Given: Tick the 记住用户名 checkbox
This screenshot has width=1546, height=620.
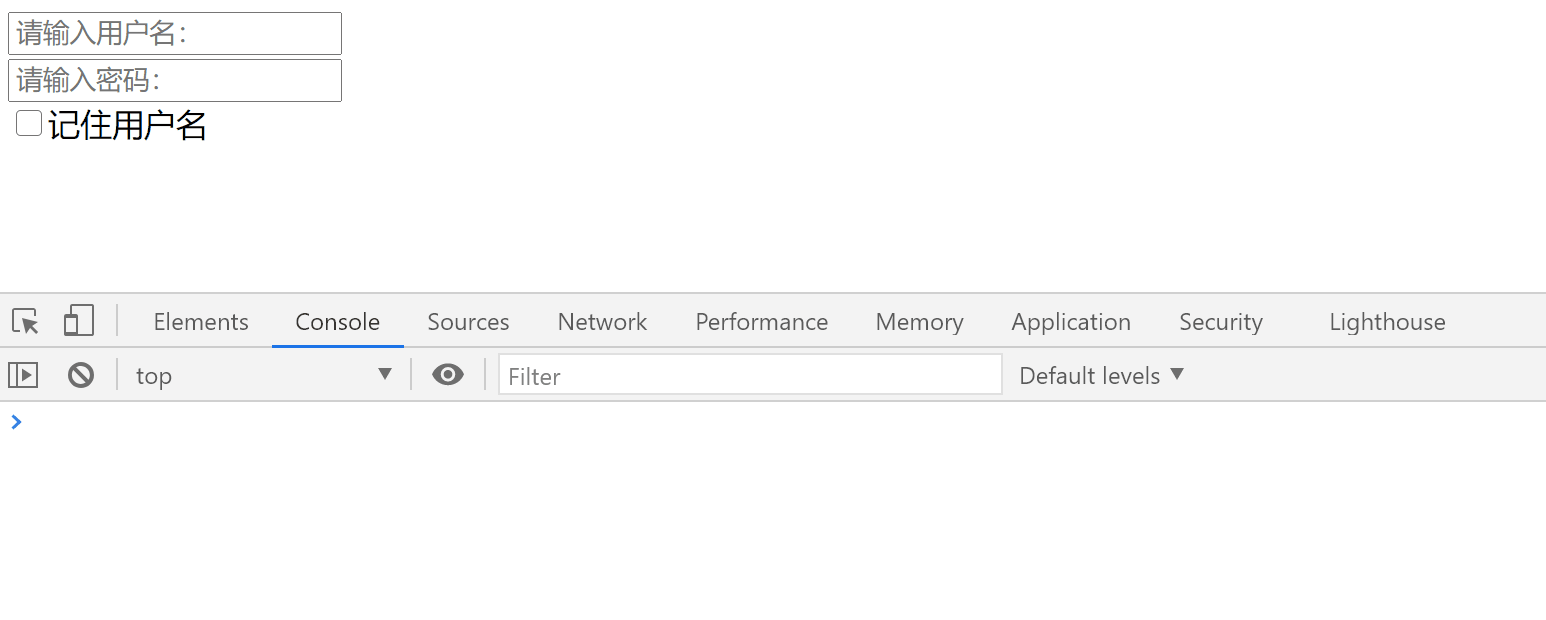Looking at the screenshot, I should [29, 124].
